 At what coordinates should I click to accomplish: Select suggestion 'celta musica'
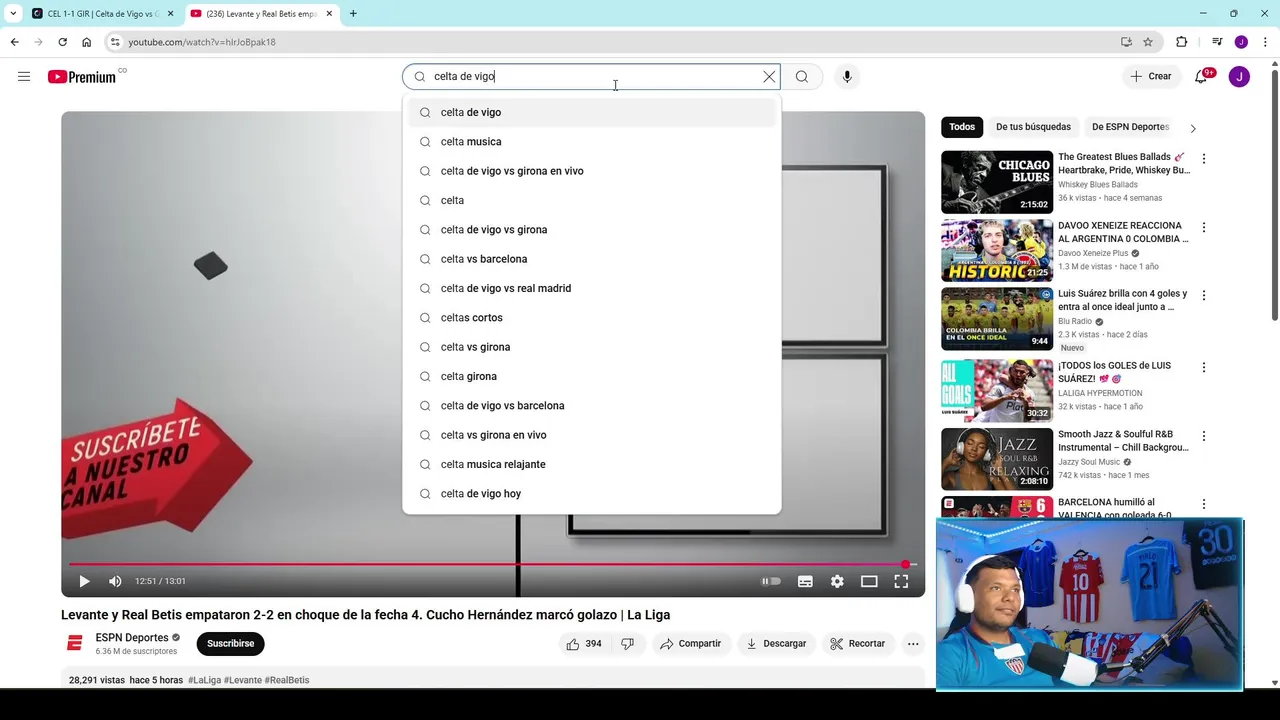(x=591, y=142)
